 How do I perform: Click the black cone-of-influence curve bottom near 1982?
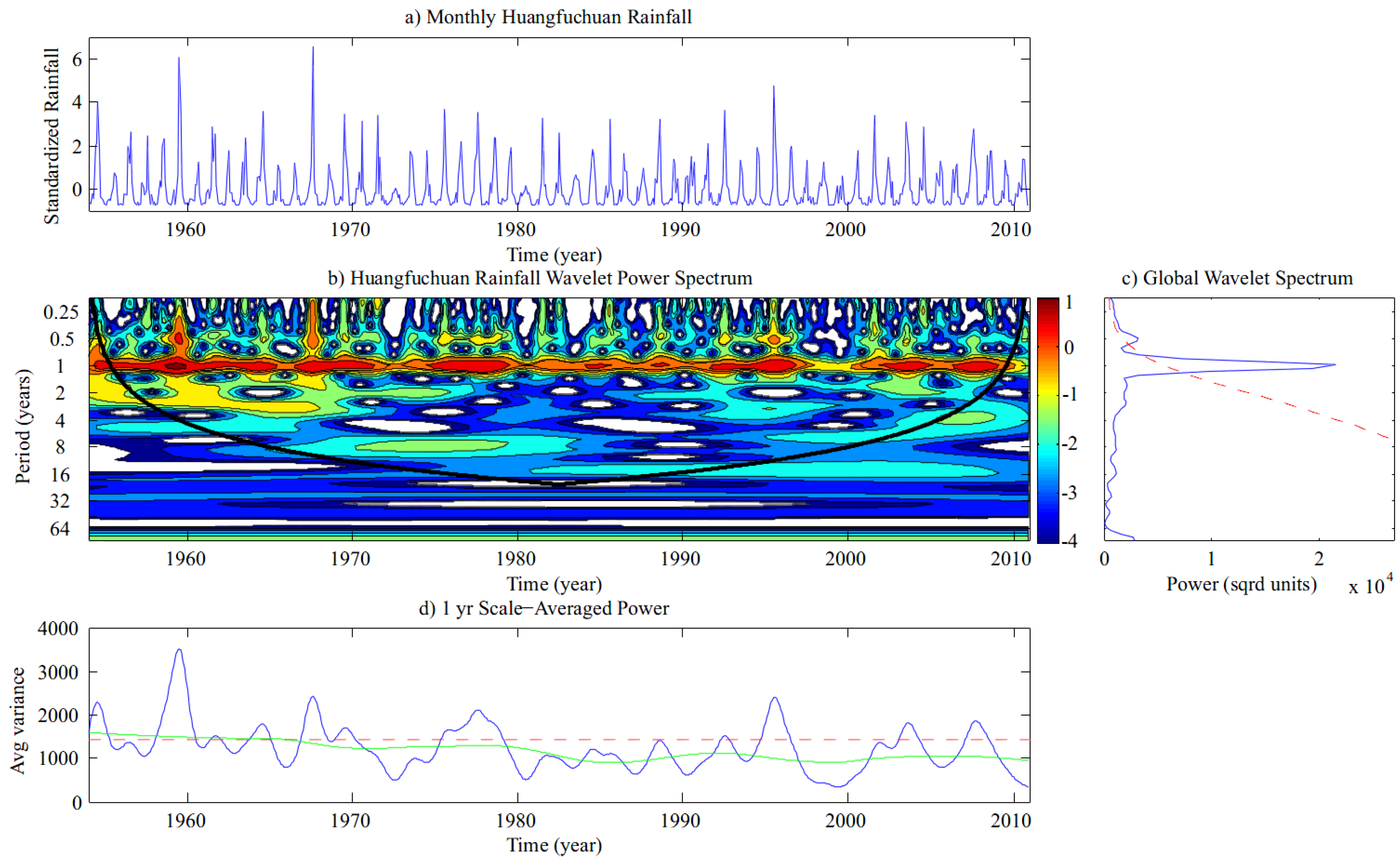pyautogui.click(x=559, y=484)
